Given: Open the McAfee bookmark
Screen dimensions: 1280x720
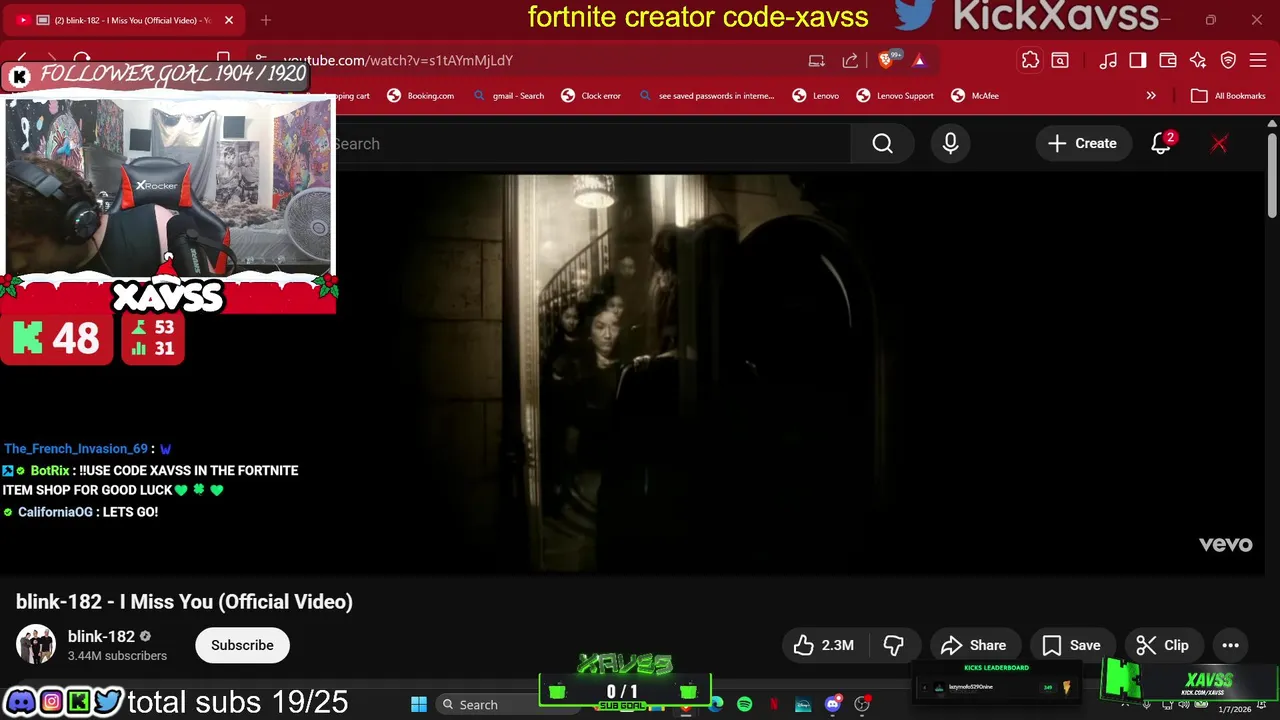Looking at the screenshot, I should [x=974, y=96].
